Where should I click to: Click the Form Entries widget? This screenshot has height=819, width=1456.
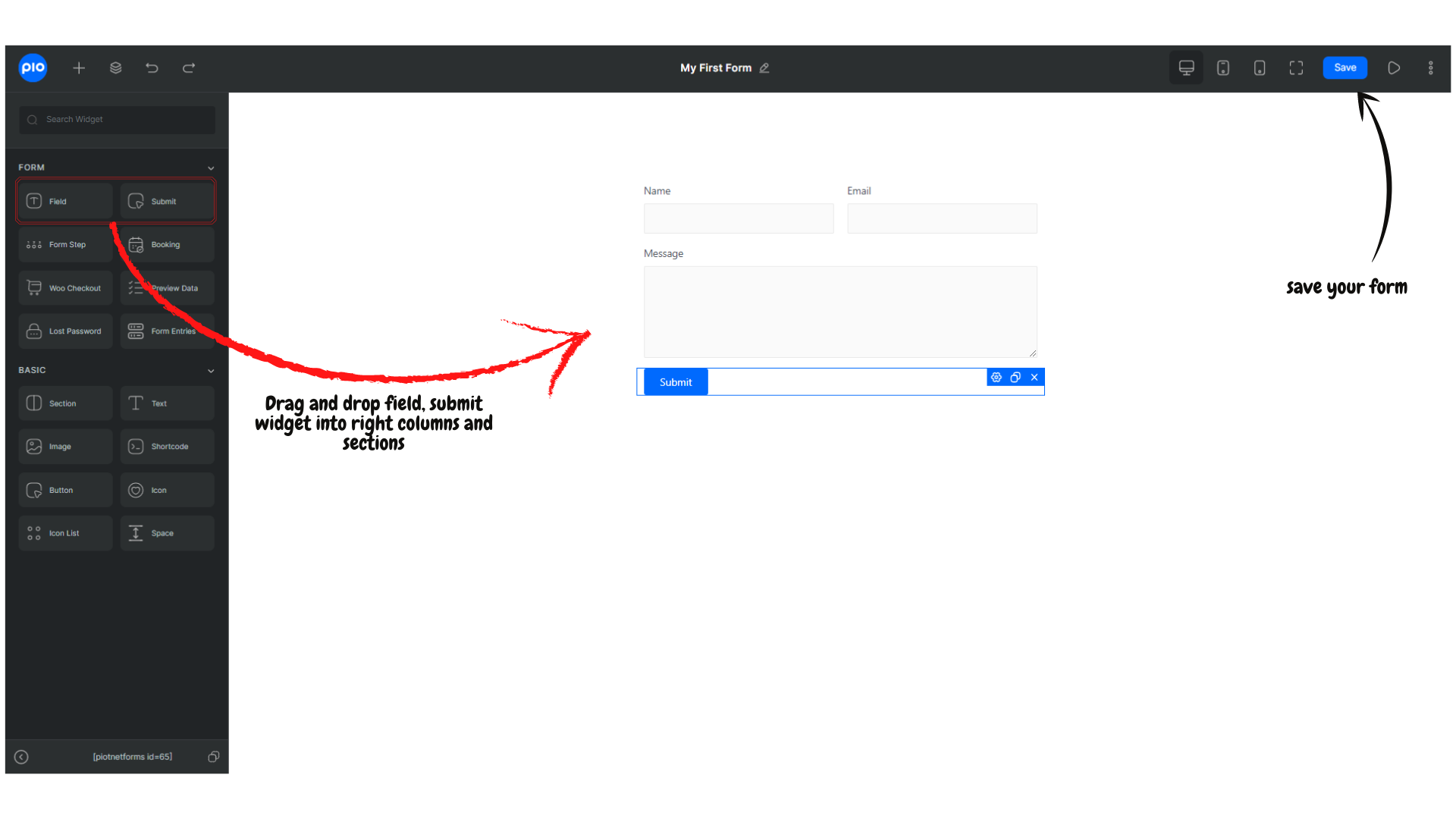167,331
